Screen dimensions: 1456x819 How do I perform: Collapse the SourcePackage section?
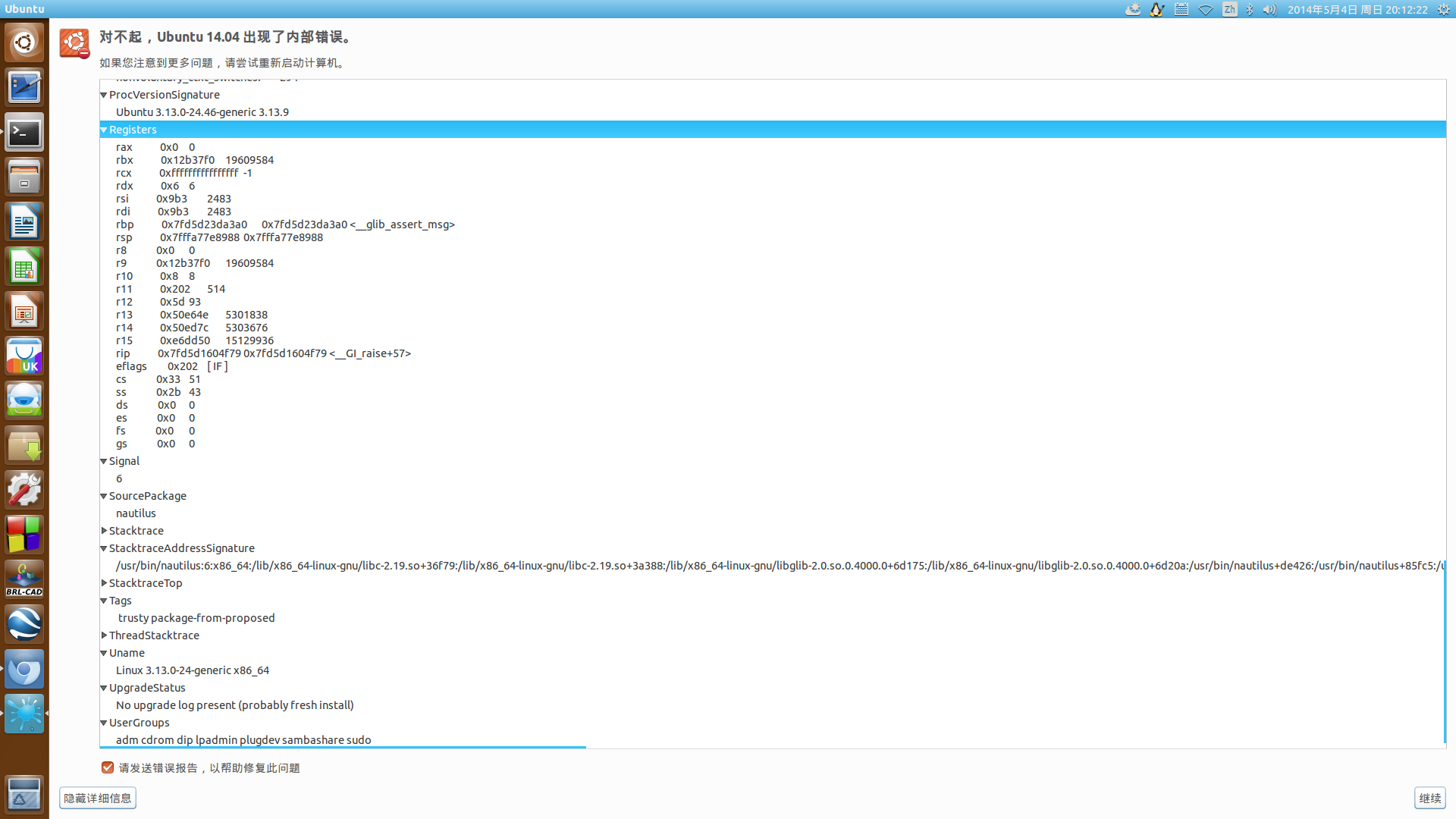(104, 496)
